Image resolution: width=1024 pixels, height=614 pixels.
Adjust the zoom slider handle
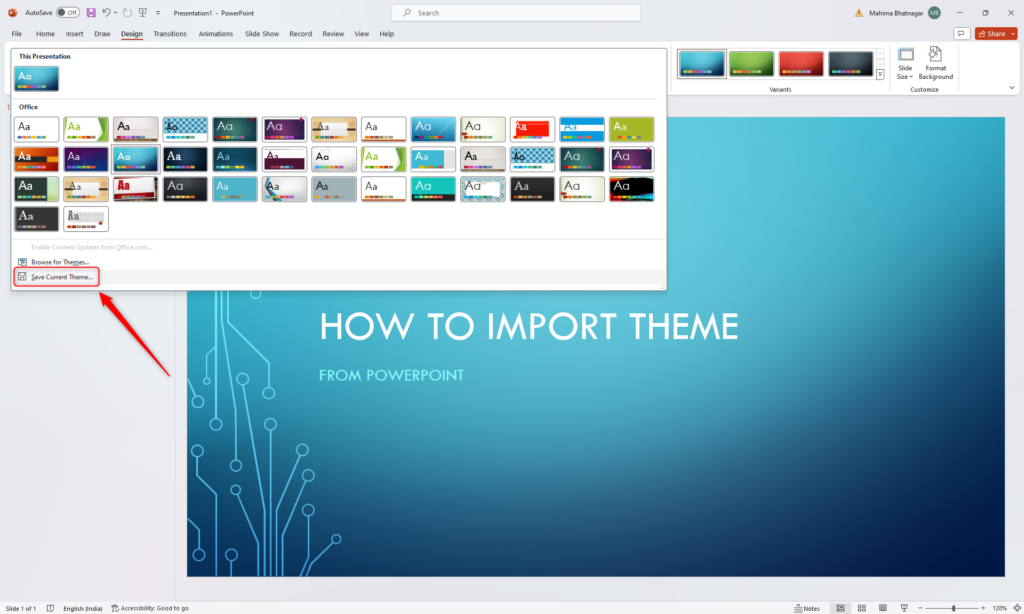click(x=954, y=607)
